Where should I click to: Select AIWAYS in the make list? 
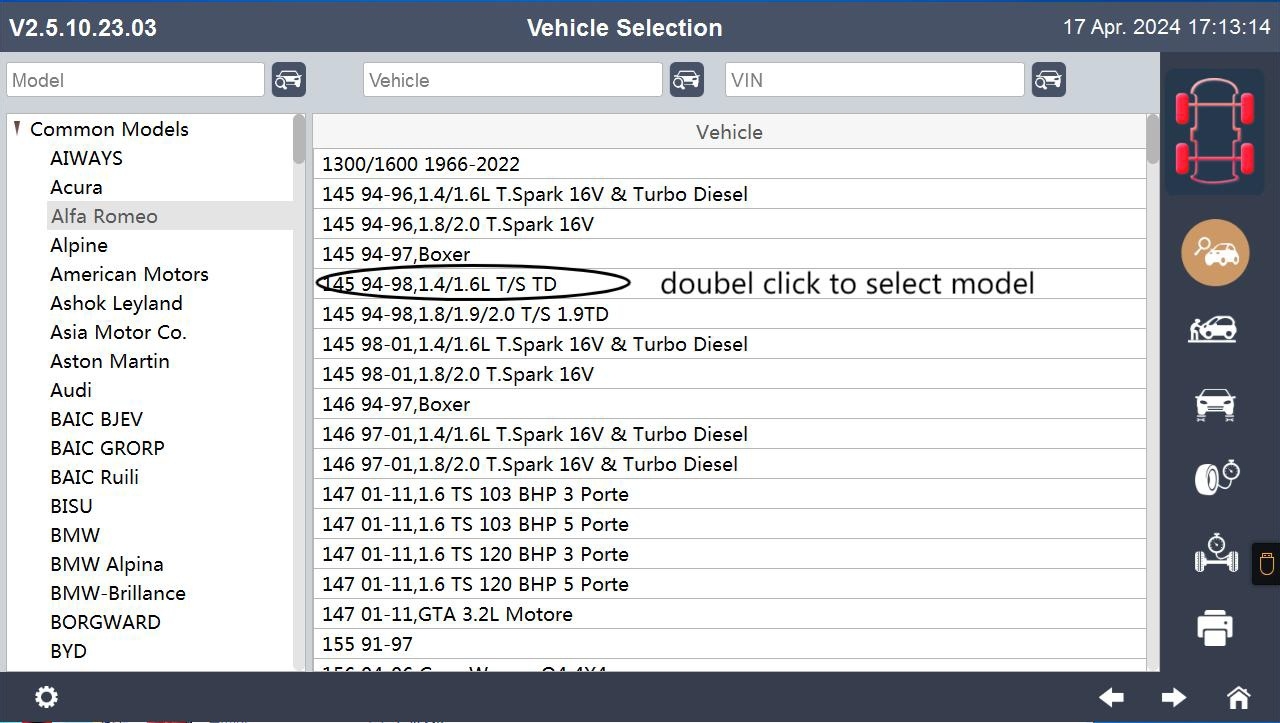click(87, 158)
